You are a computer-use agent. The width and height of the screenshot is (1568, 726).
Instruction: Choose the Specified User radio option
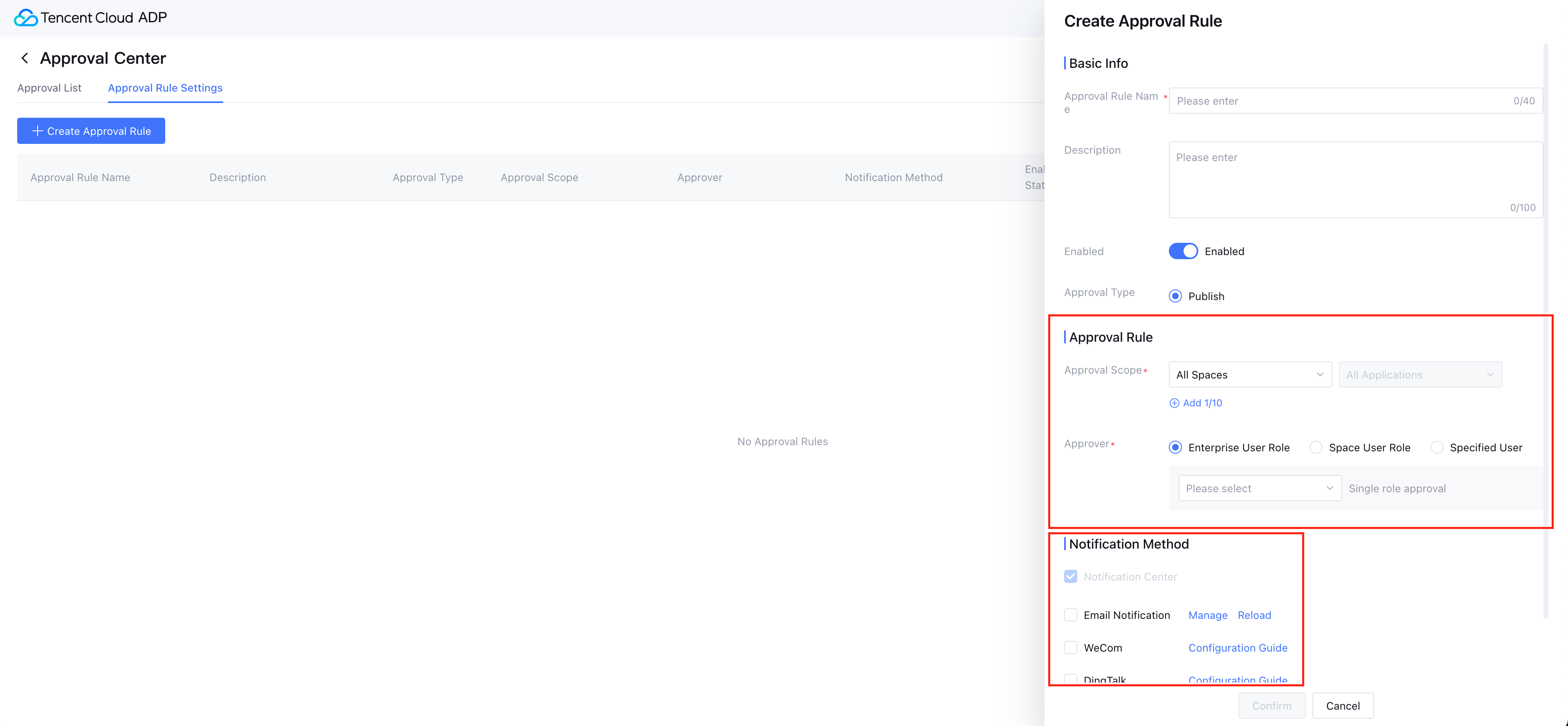(x=1437, y=447)
